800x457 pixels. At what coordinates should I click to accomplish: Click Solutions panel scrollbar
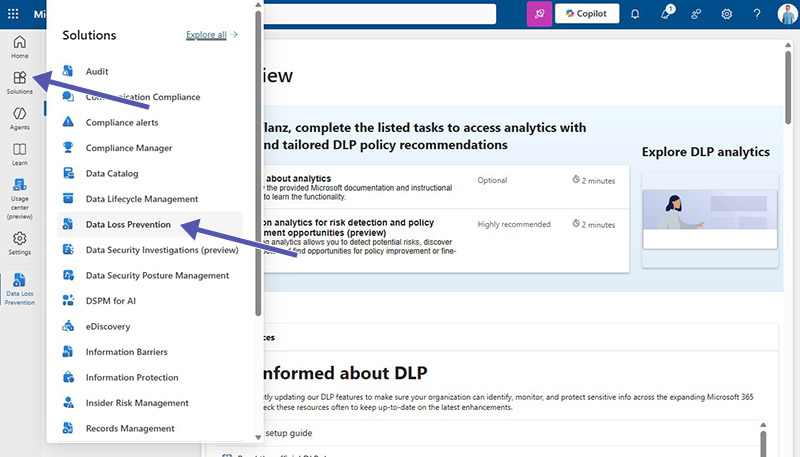(258, 163)
